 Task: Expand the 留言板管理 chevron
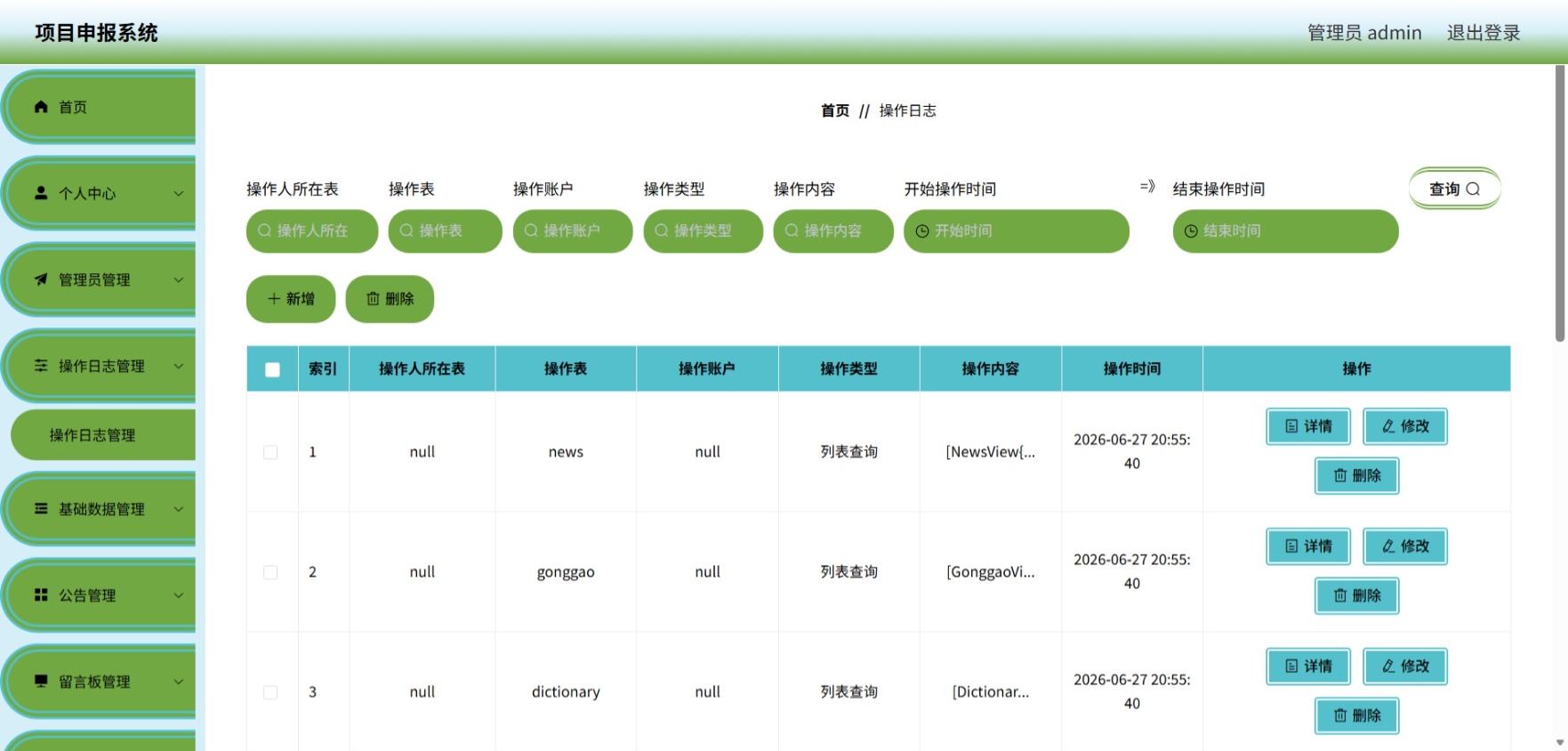pyautogui.click(x=178, y=682)
